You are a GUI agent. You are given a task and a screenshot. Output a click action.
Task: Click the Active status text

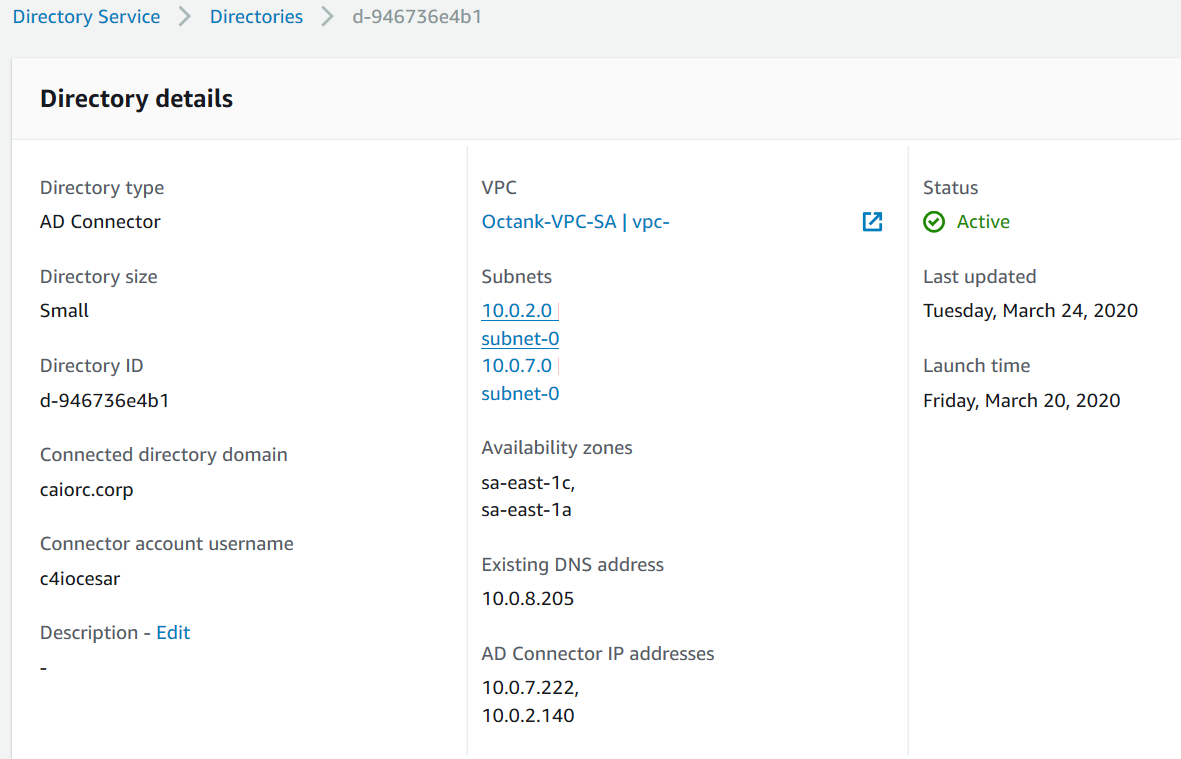point(983,222)
